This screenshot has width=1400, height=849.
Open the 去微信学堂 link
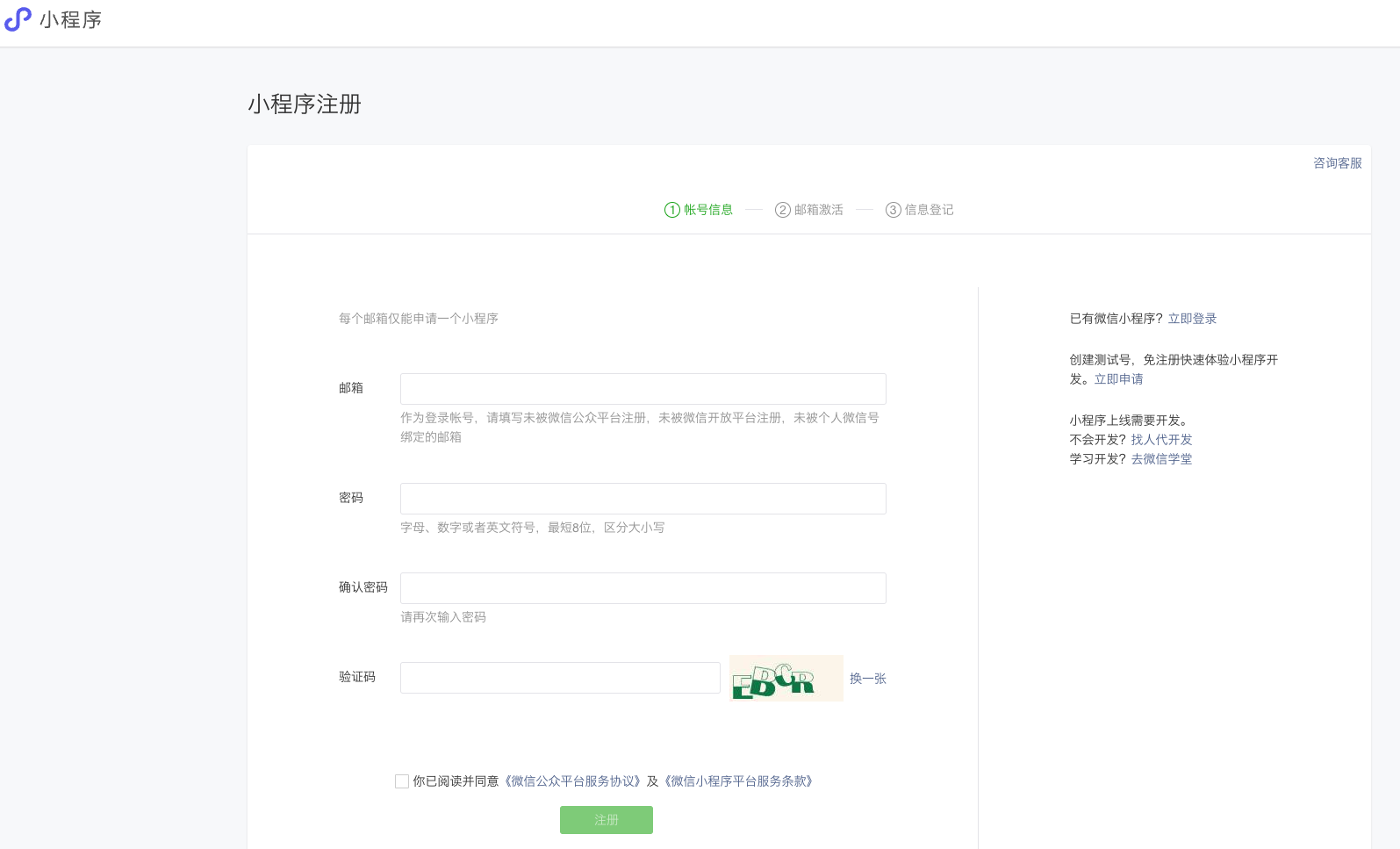click(x=1161, y=459)
